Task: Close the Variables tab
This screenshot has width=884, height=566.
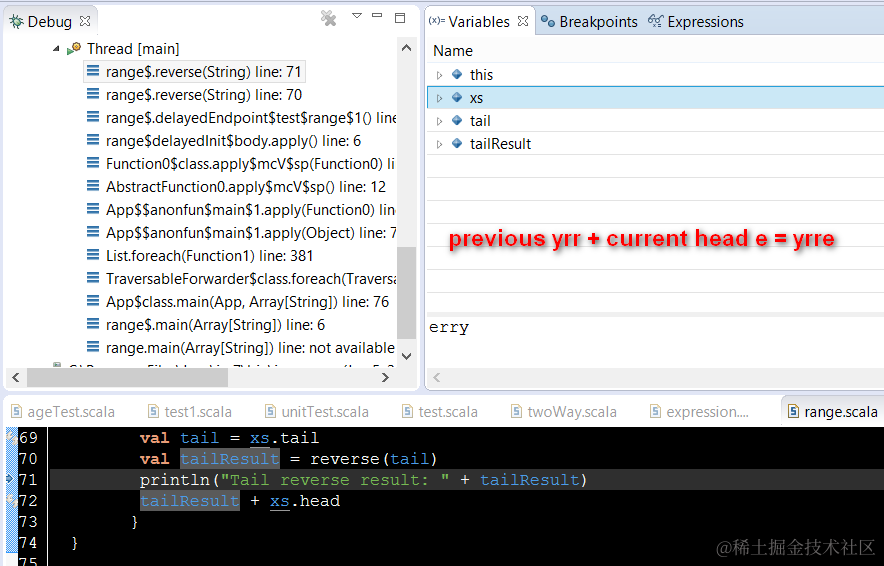Action: (523, 21)
